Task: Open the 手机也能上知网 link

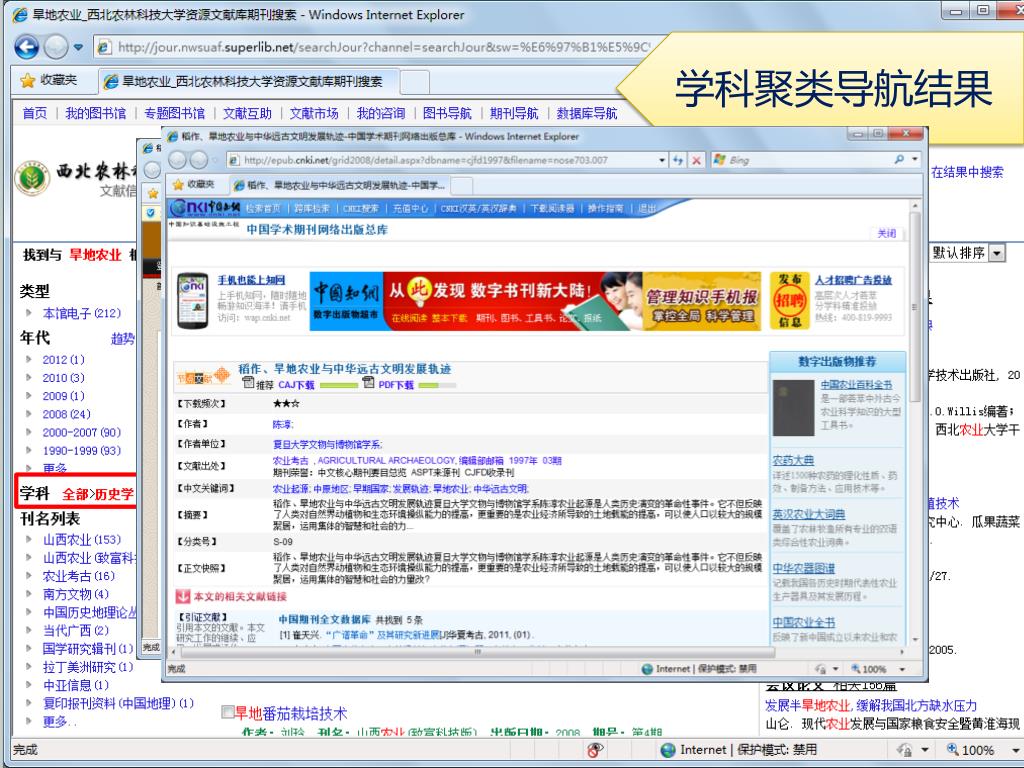Action: [x=251, y=280]
